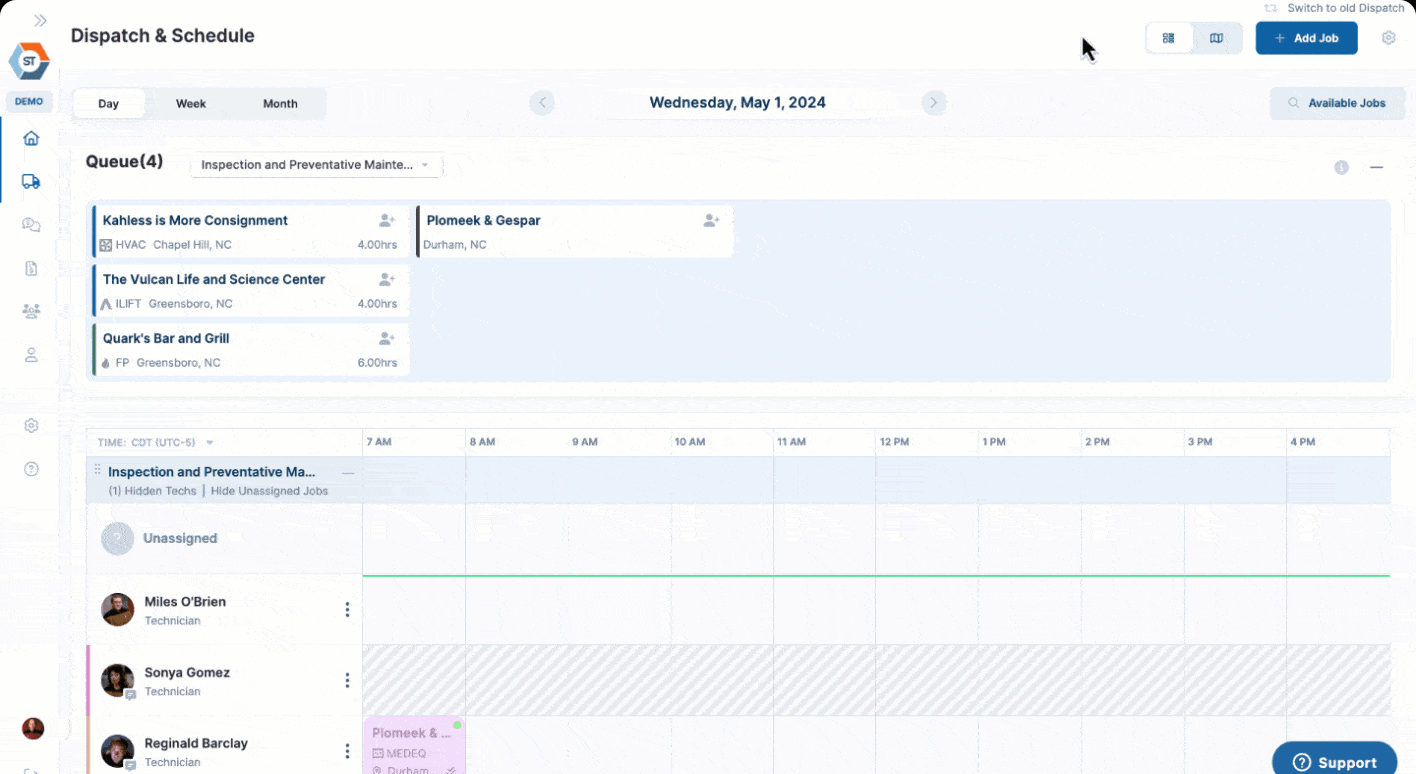Open the dispatch truck icon in sidebar
Viewport: 1416px width, 774px height.
pos(31,182)
